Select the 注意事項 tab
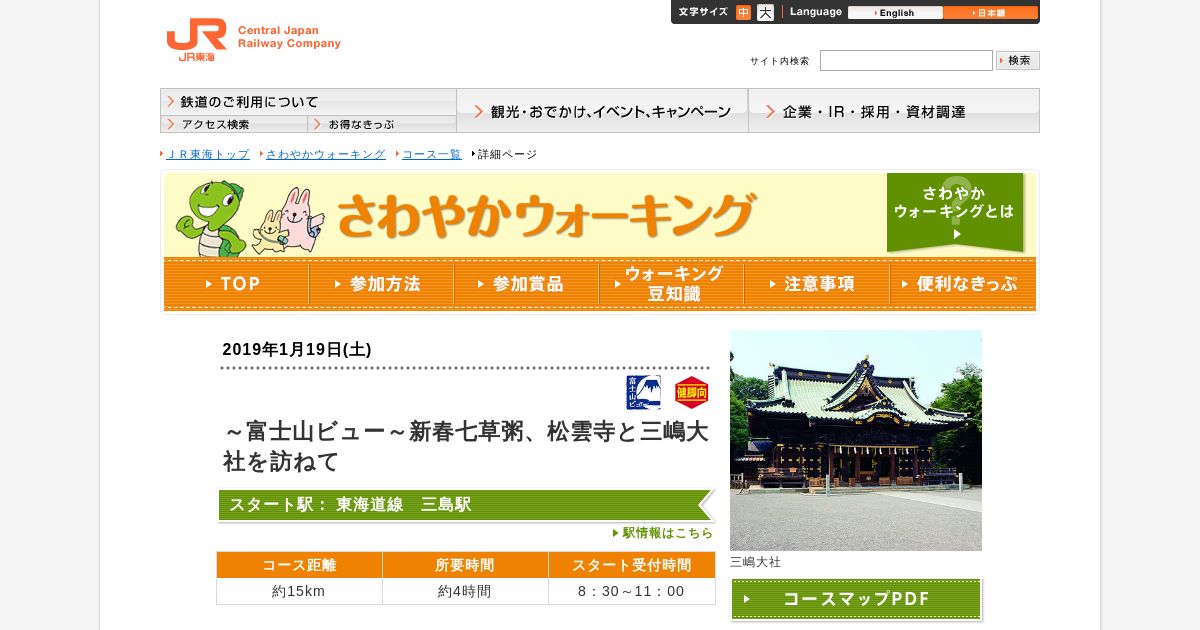1200x630 pixels. 816,284
